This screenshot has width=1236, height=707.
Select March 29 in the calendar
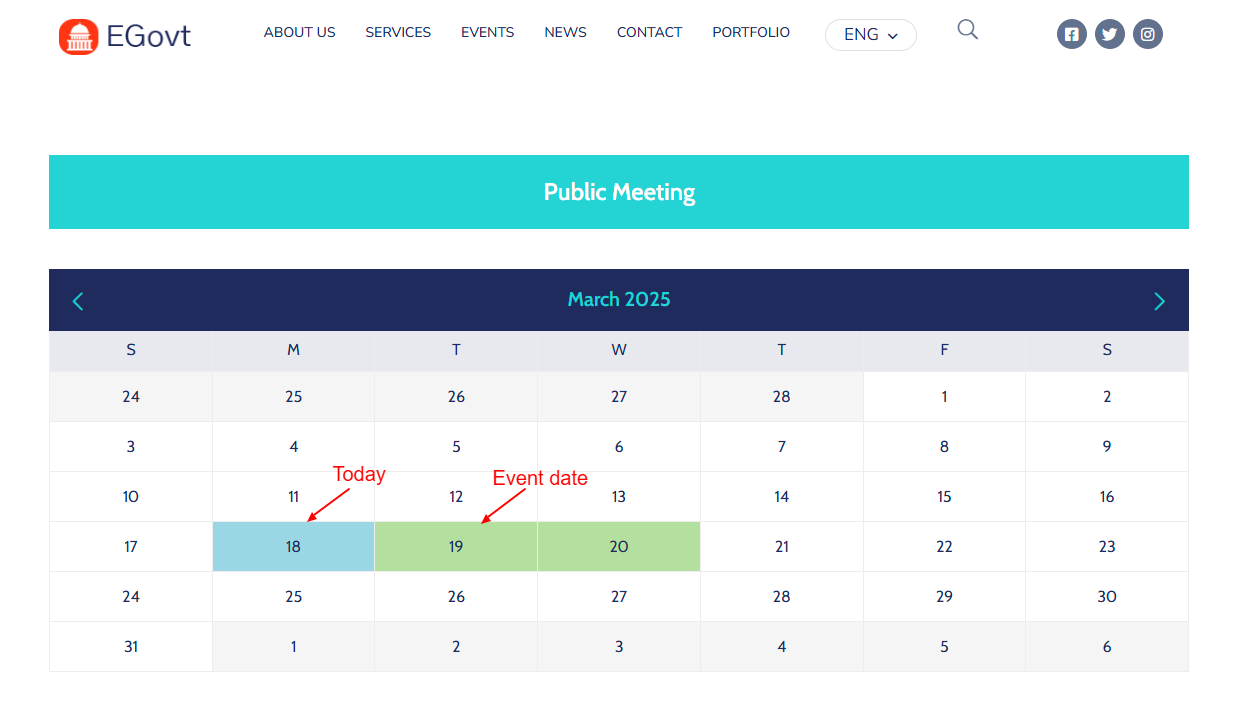(x=944, y=596)
